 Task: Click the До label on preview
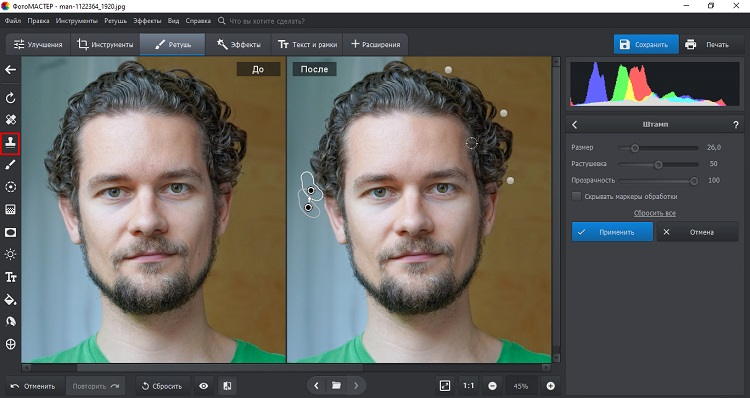point(258,69)
